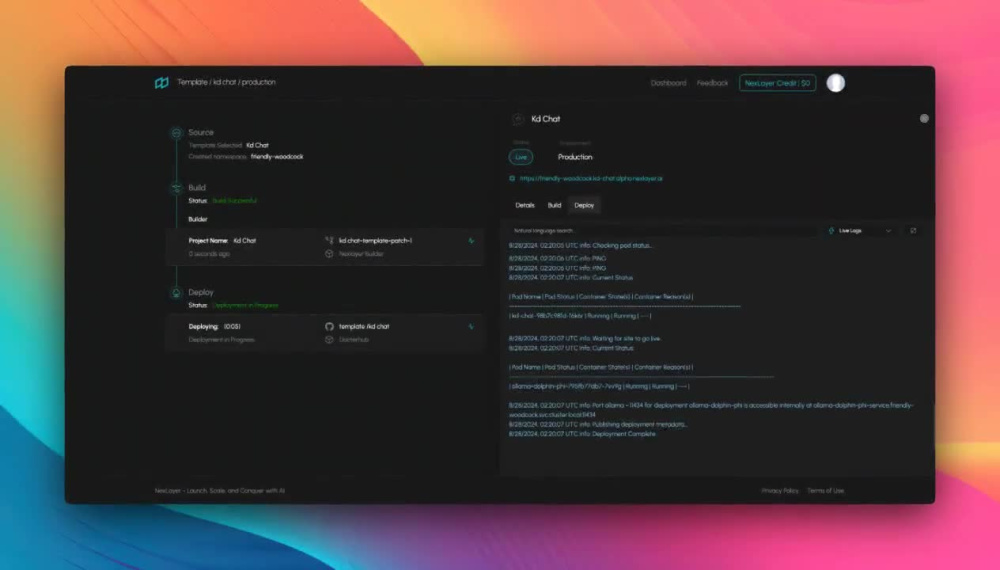Image resolution: width=1000 pixels, height=570 pixels.
Task: Open Feedback in the top navigation
Action: [712, 83]
